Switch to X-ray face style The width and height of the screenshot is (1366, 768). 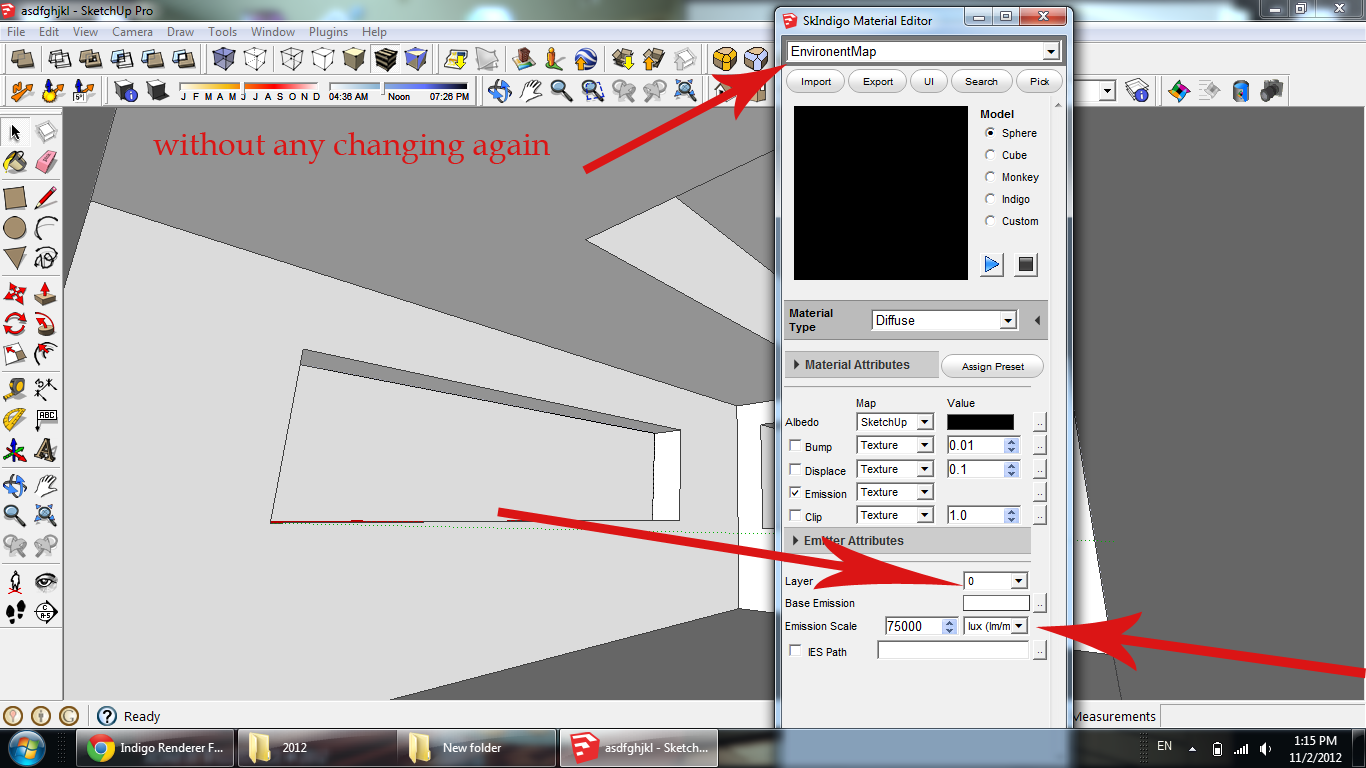(x=224, y=59)
